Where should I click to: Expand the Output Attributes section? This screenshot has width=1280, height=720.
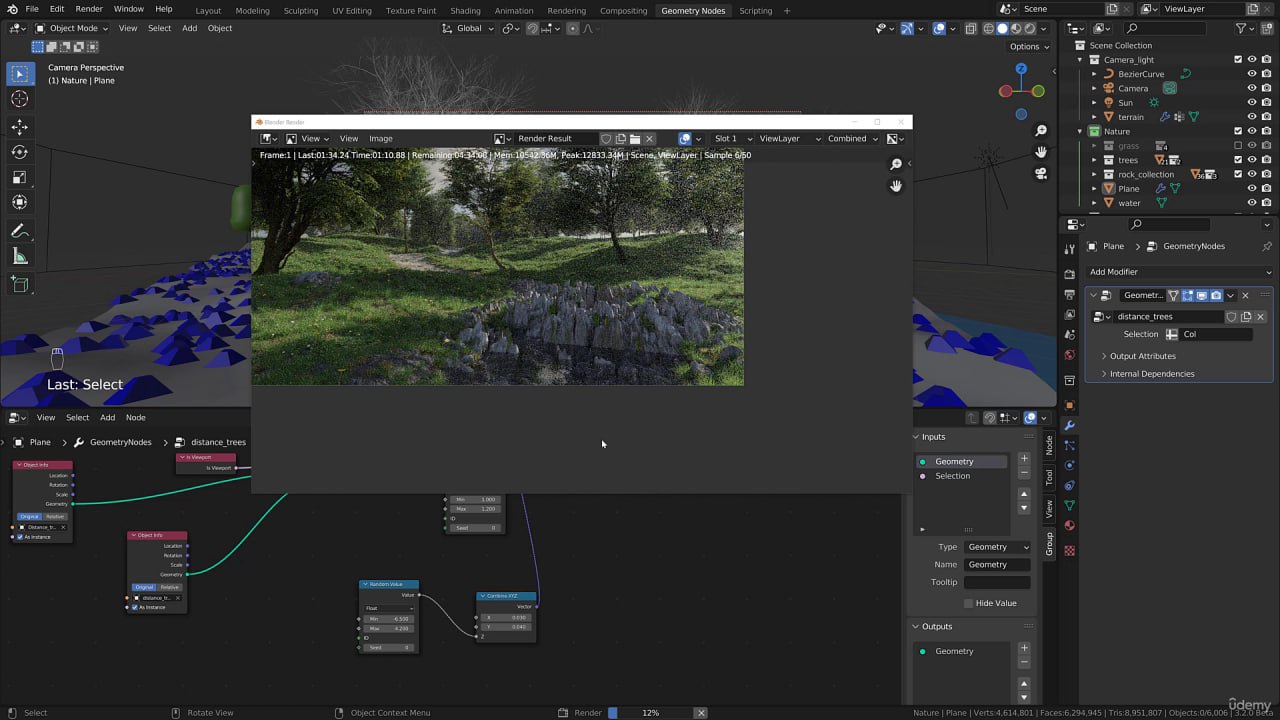(1142, 356)
